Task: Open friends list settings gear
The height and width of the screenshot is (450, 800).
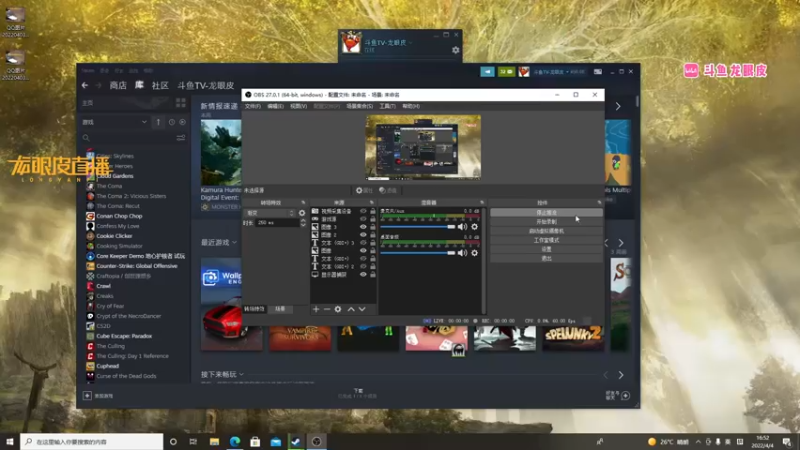Action: (455, 50)
